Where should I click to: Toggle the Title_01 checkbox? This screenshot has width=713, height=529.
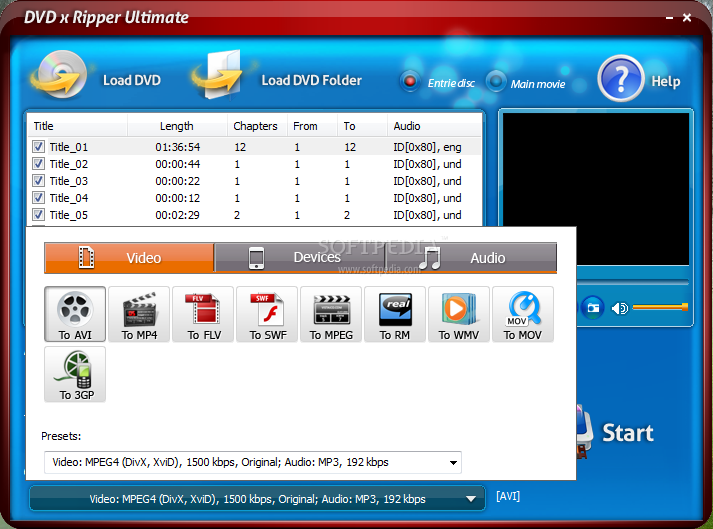(39, 146)
